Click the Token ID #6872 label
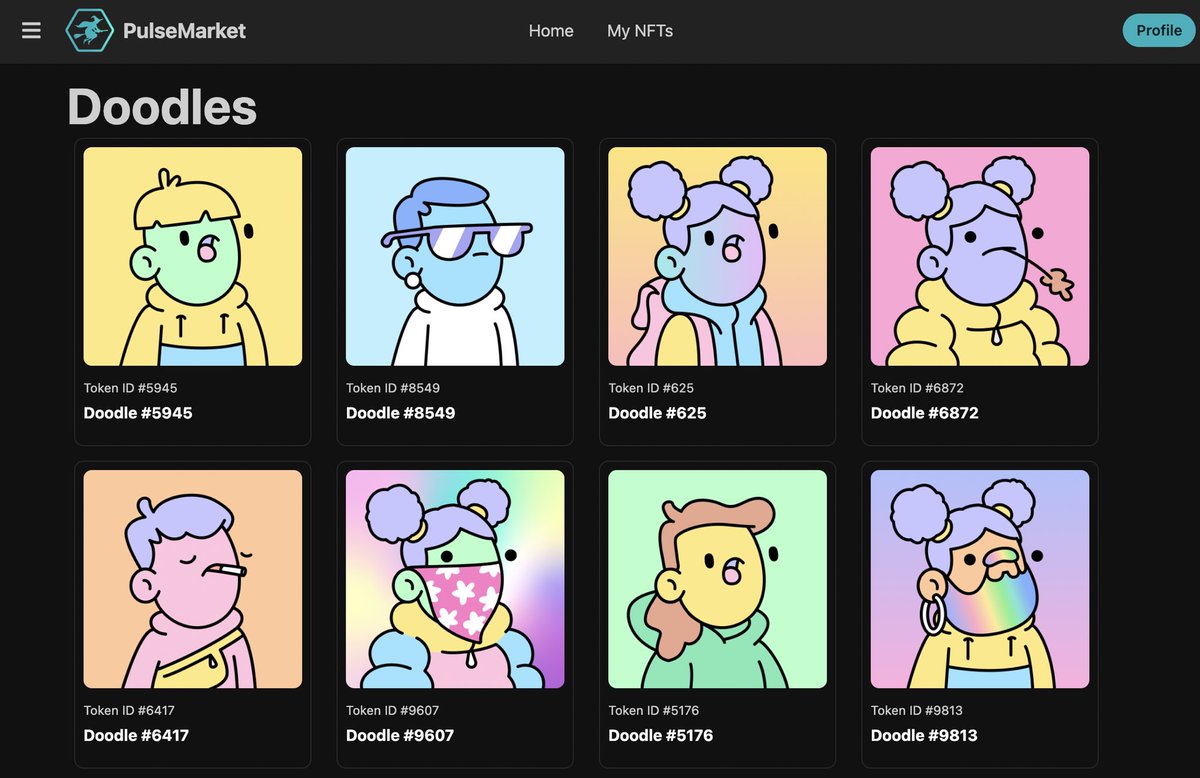The height and width of the screenshot is (778, 1200). pos(918,388)
